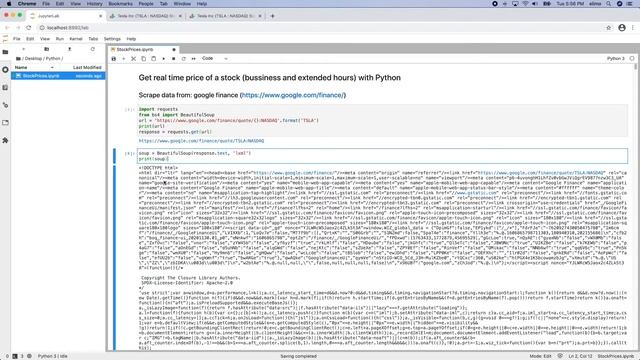The height and width of the screenshot is (360, 640).
Task: Open the Extension Manager puzzle icon
Action: 5,140
